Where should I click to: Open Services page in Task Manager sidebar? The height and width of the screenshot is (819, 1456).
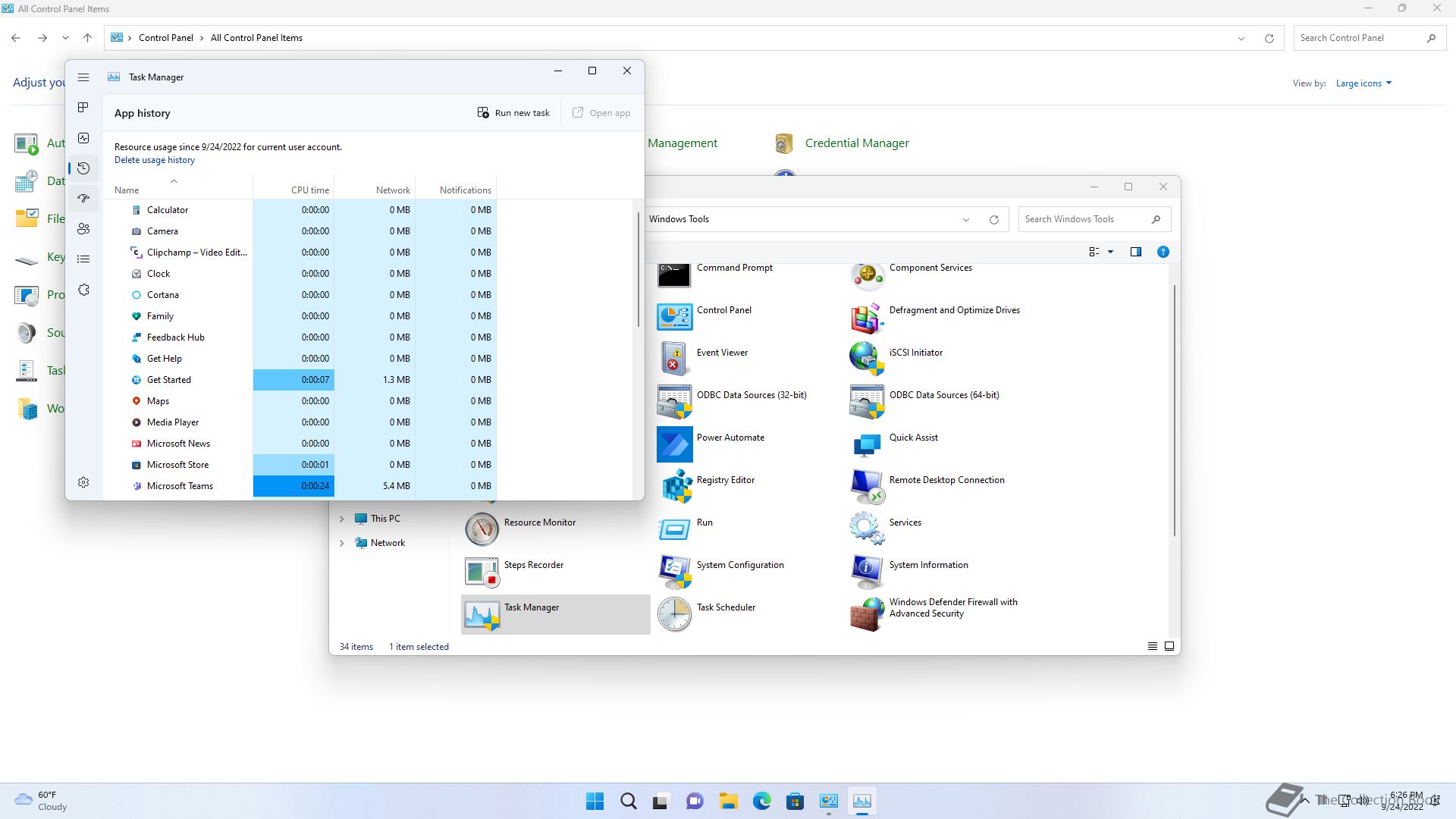pyautogui.click(x=83, y=290)
